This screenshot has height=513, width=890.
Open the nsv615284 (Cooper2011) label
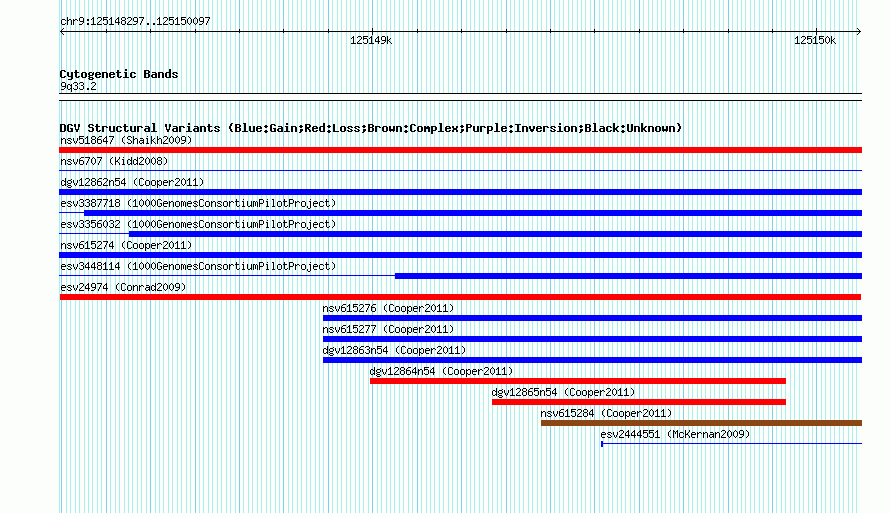(x=606, y=413)
